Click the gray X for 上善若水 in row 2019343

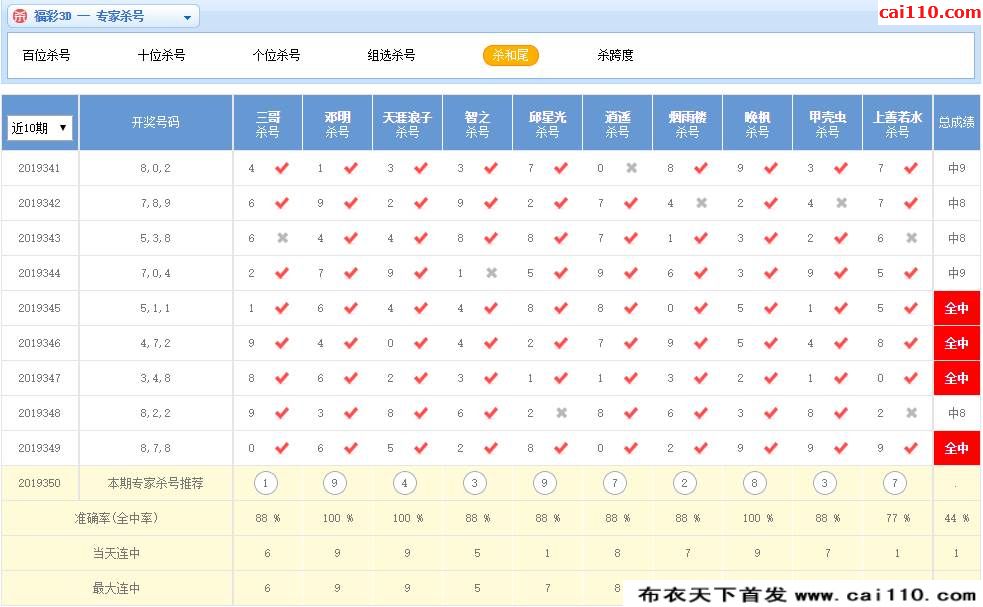click(912, 238)
